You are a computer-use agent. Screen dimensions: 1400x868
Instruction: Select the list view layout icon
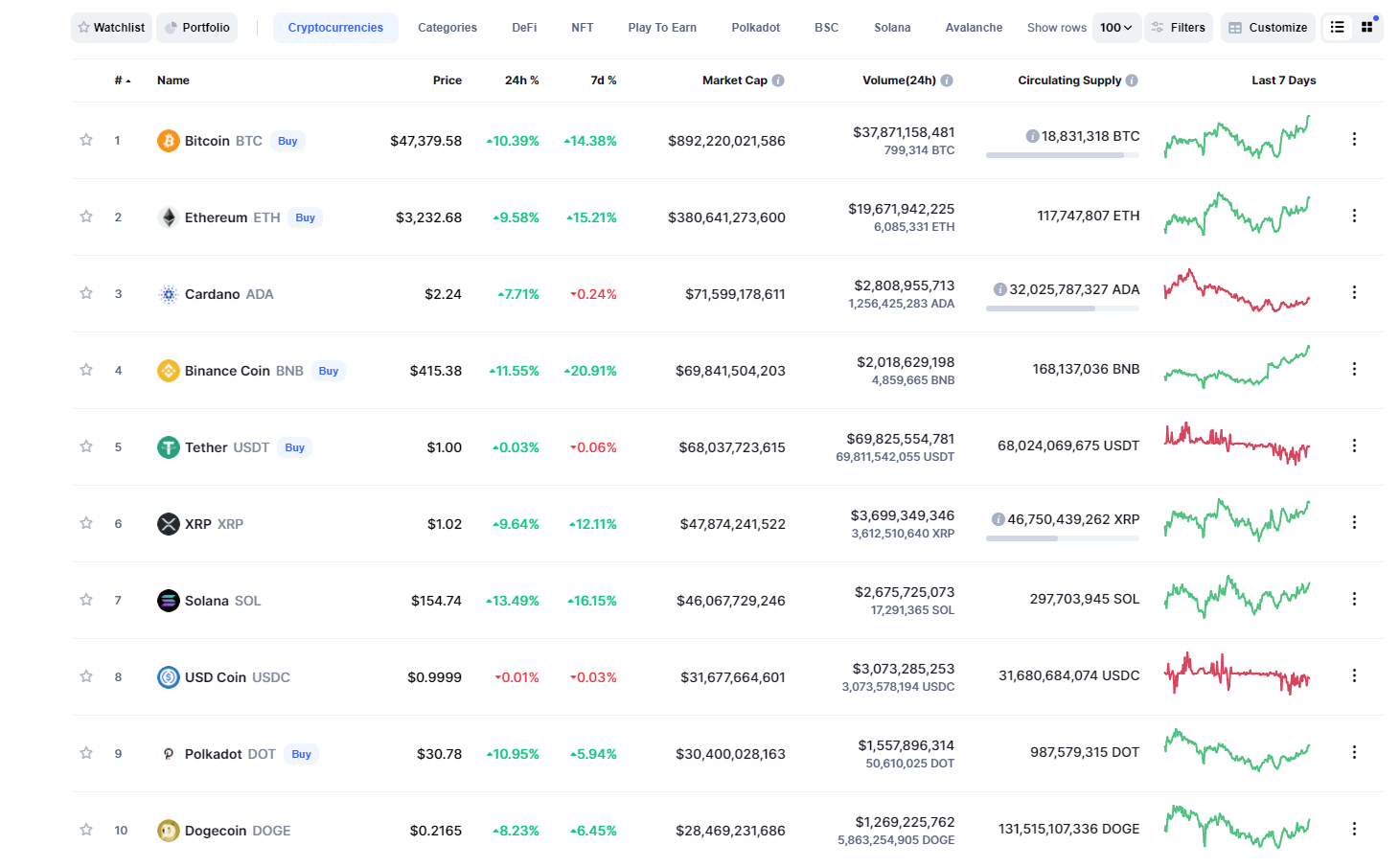[1337, 28]
